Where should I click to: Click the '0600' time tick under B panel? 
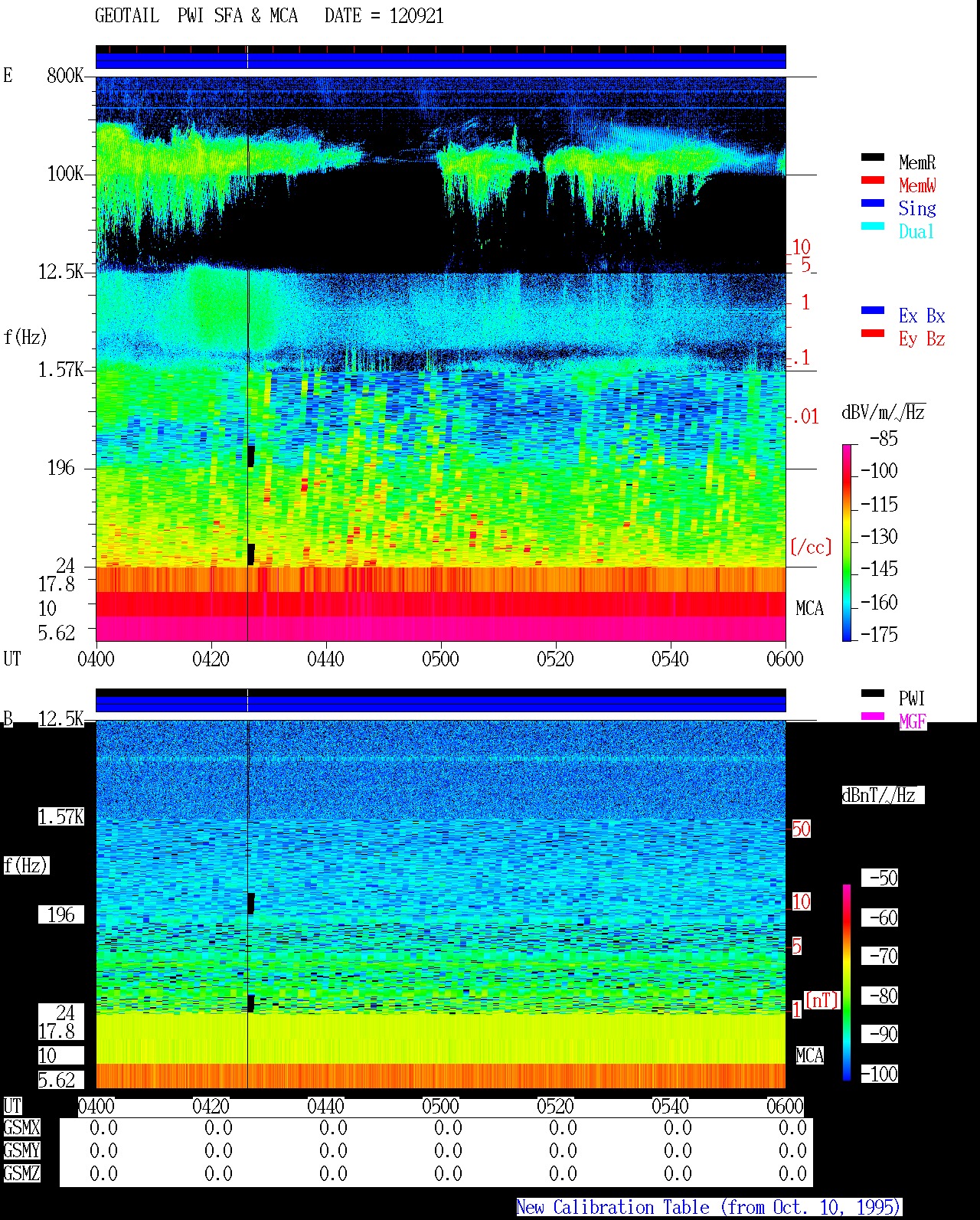tap(785, 1106)
